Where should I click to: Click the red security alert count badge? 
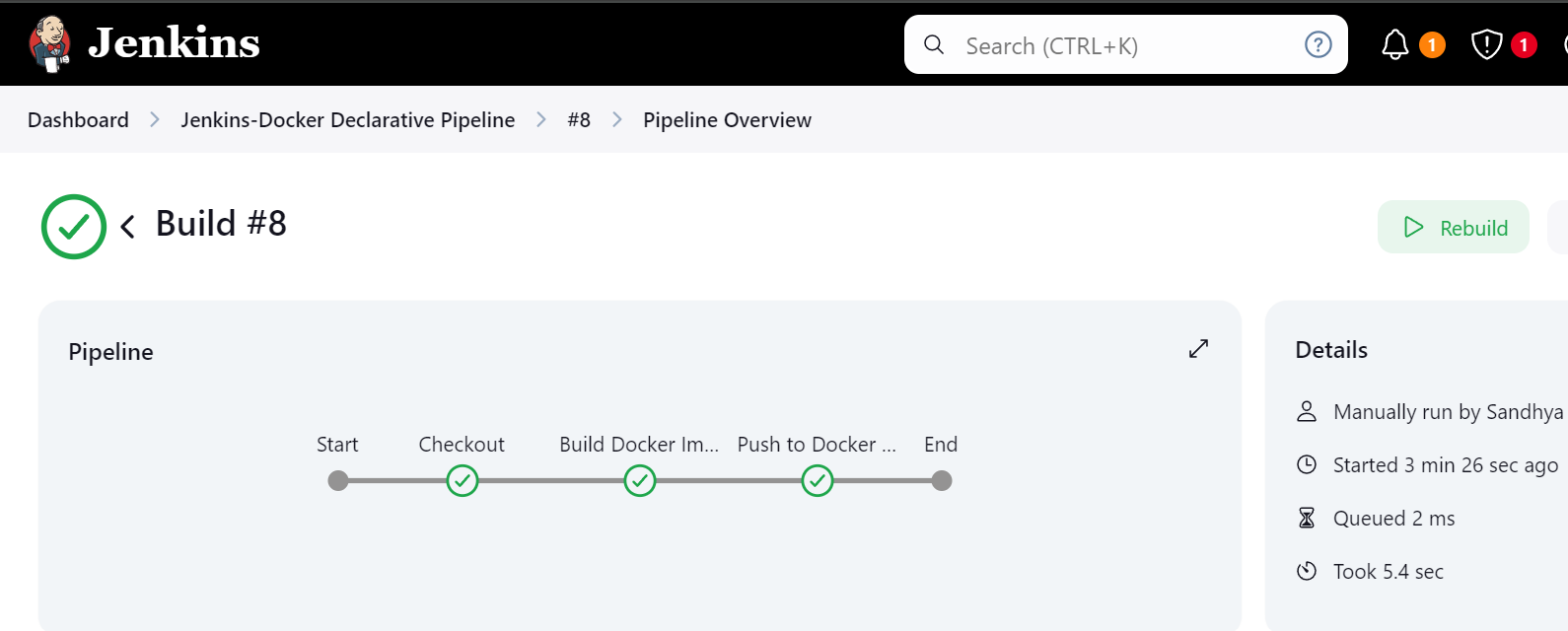[1524, 45]
